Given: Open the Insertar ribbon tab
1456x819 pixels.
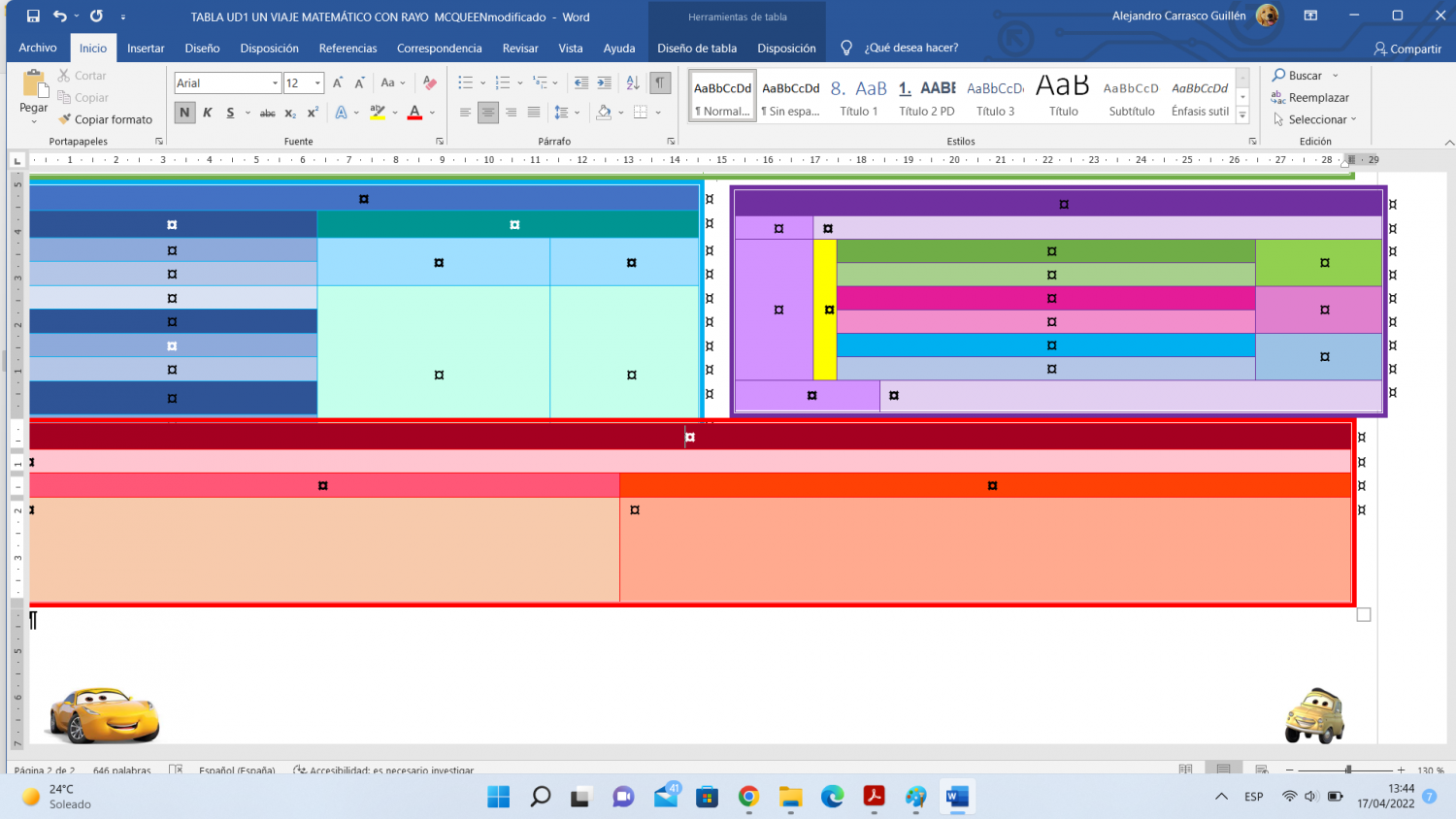Looking at the screenshot, I should pyautogui.click(x=146, y=48).
